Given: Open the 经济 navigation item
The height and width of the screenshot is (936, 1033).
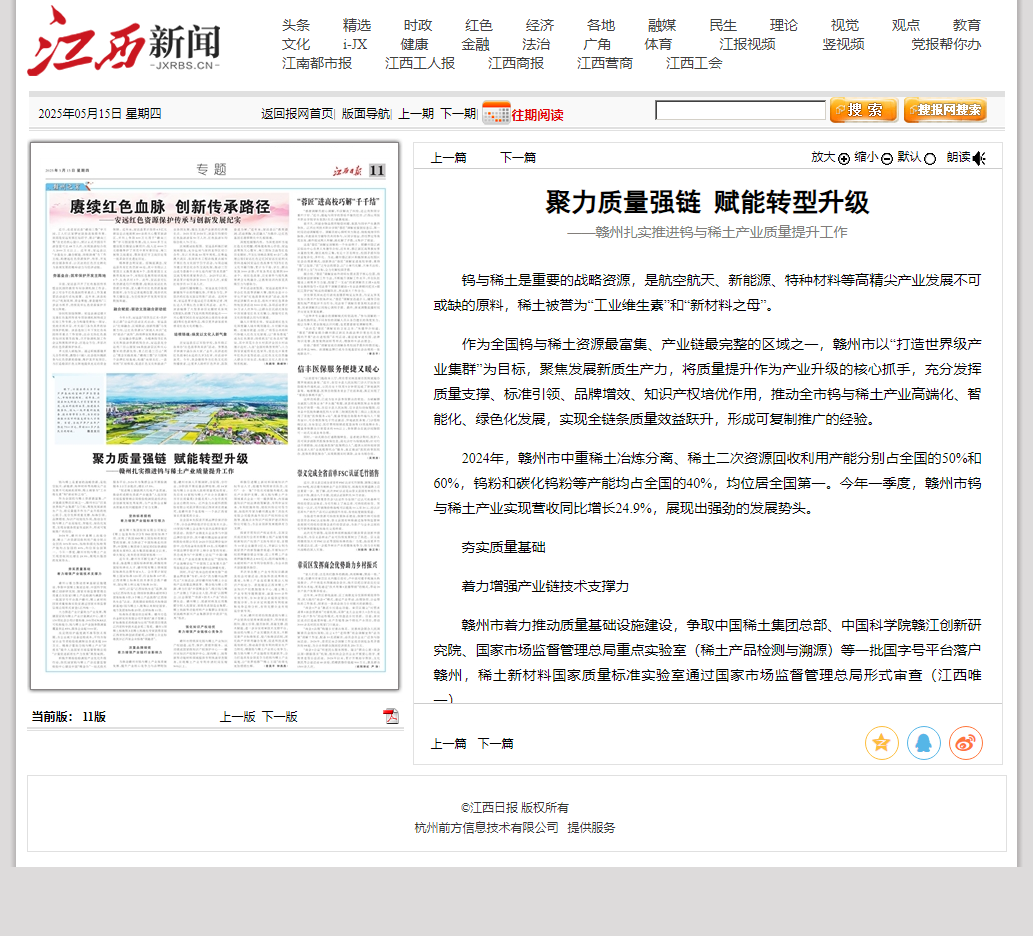Looking at the screenshot, I should [540, 26].
